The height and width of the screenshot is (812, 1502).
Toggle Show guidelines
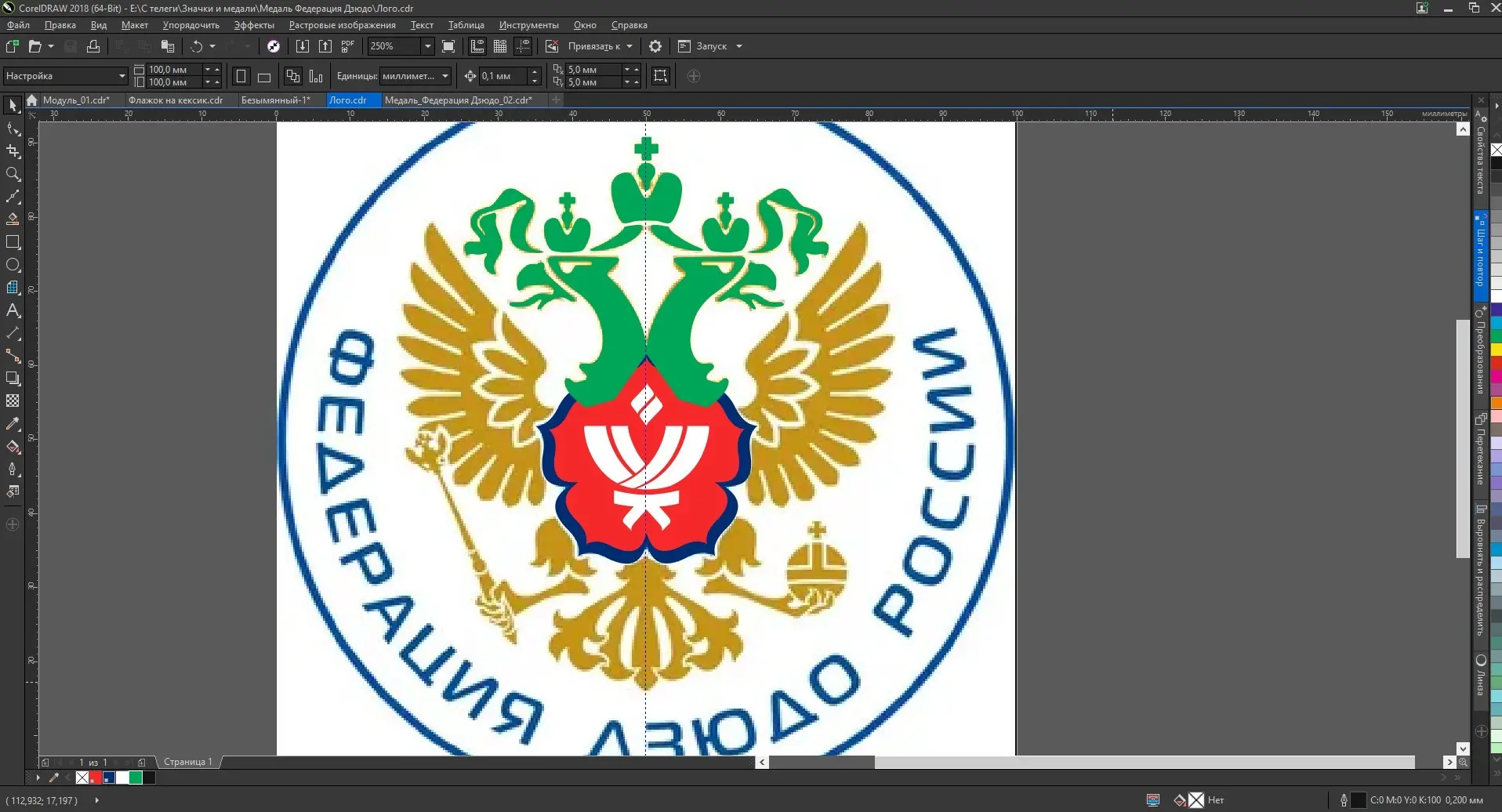coord(523,46)
